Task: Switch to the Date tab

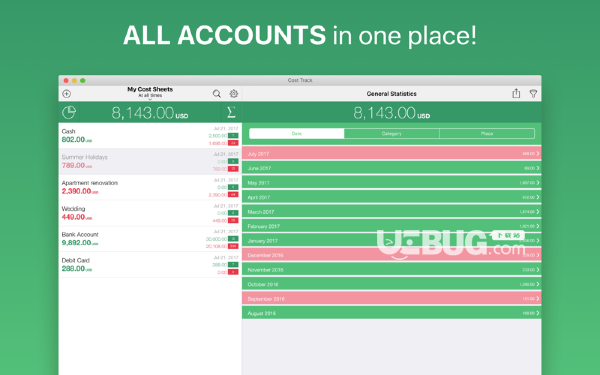Action: (x=297, y=134)
